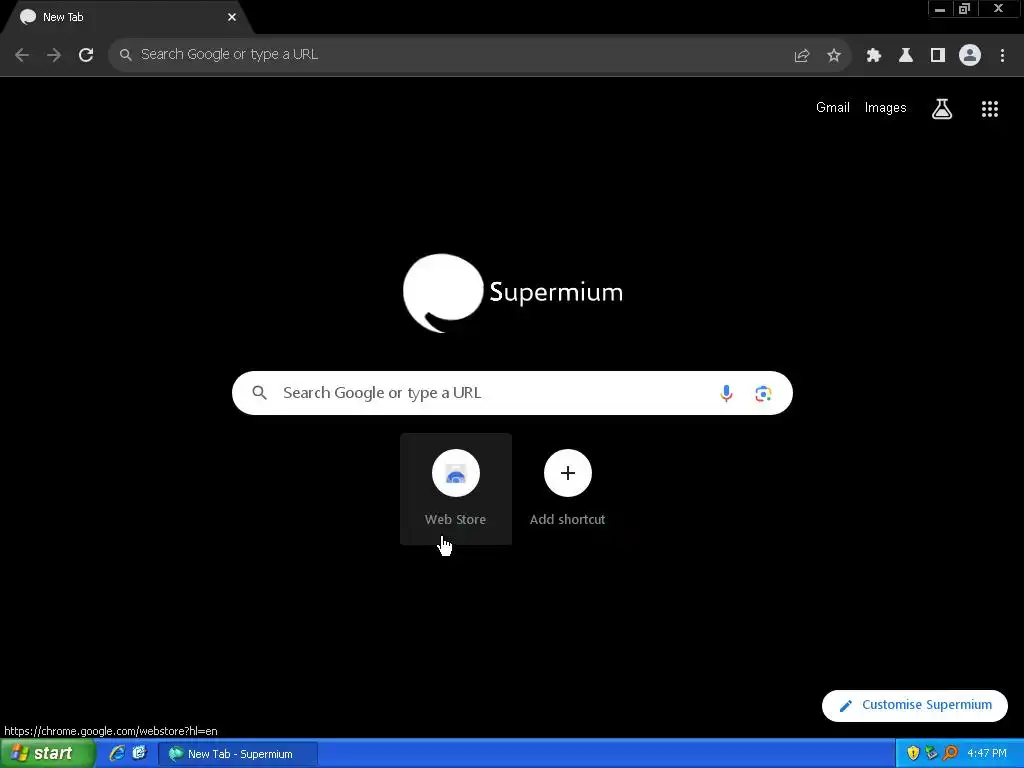Image resolution: width=1024 pixels, height=768 pixels.
Task: Open the Extensions puzzle icon
Action: (874, 56)
